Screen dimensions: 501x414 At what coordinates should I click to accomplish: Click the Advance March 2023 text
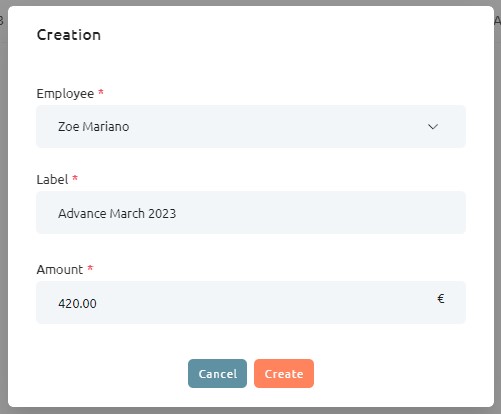117,213
